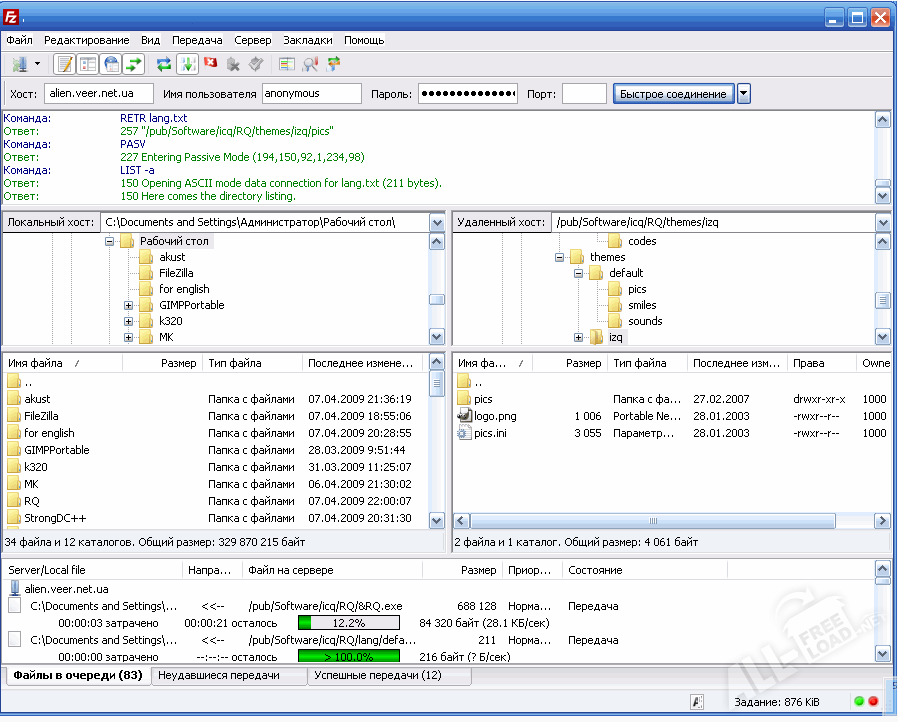Toggle the message log display
This screenshot has height=722, width=898.
tap(65, 64)
